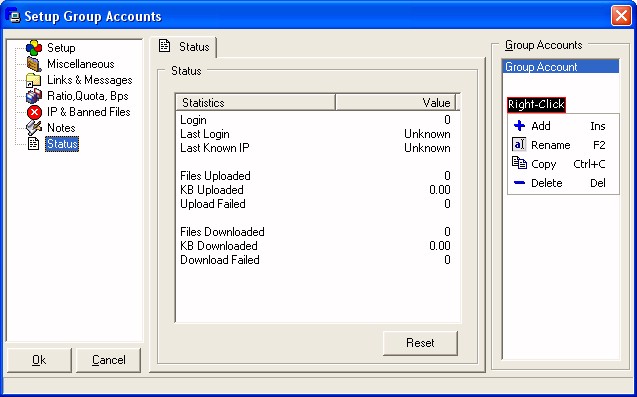Screen dimensions: 637x397
Task: Open the Setup tree item
Action: click(61, 48)
